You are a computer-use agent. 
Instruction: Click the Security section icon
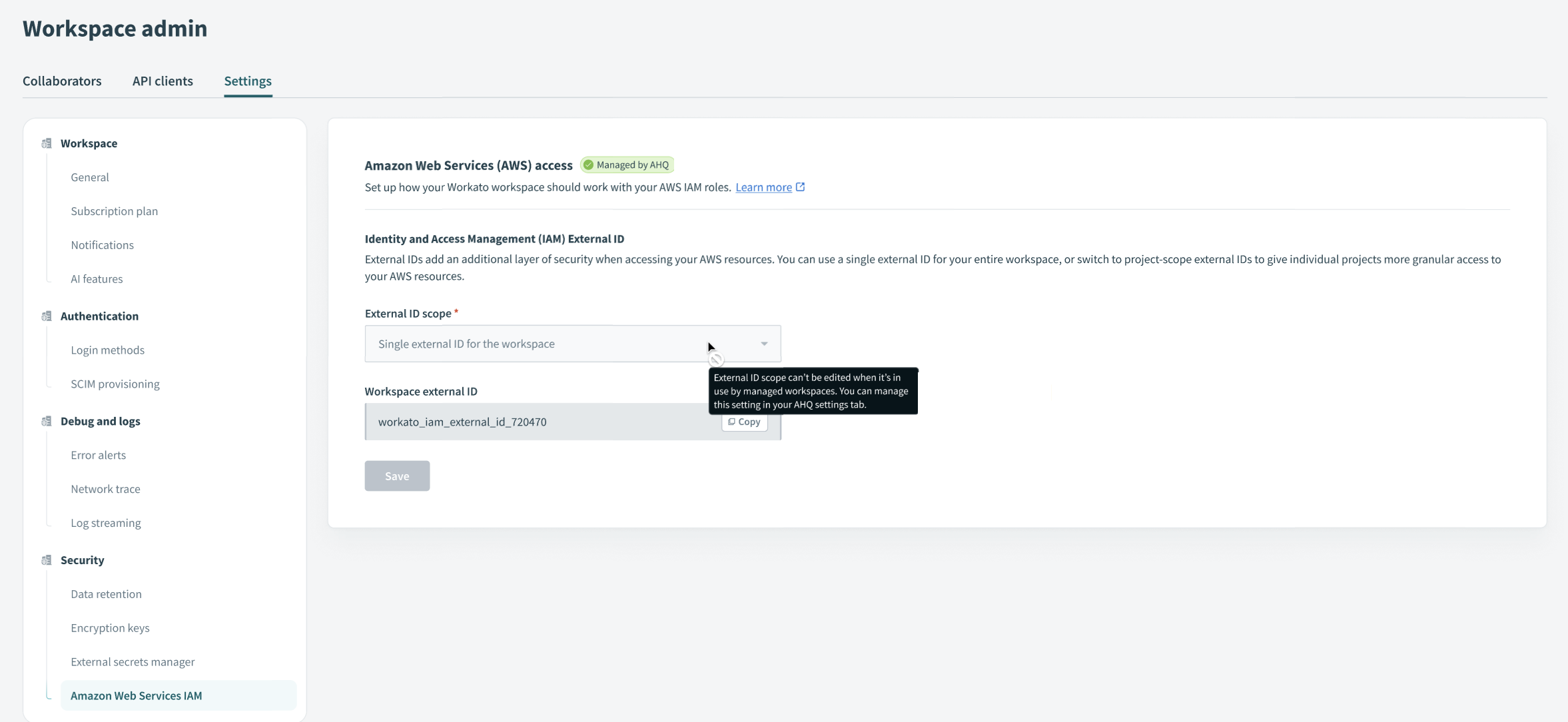click(47, 560)
